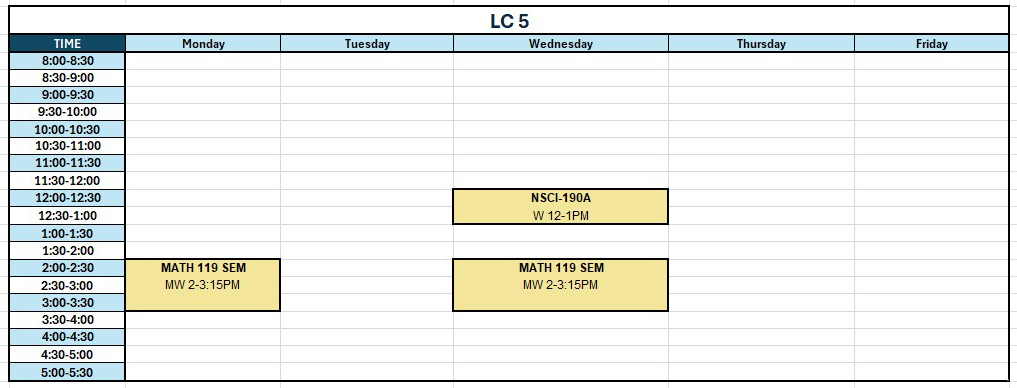Select the 11:30-12:00 time cell
Screen dimensions: 1017x388
point(67,180)
